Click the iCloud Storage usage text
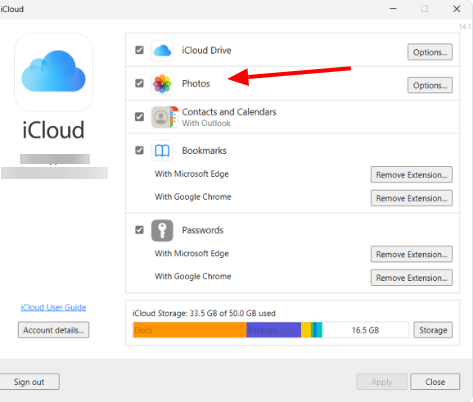Screen dimensions: 473x402 point(204,313)
